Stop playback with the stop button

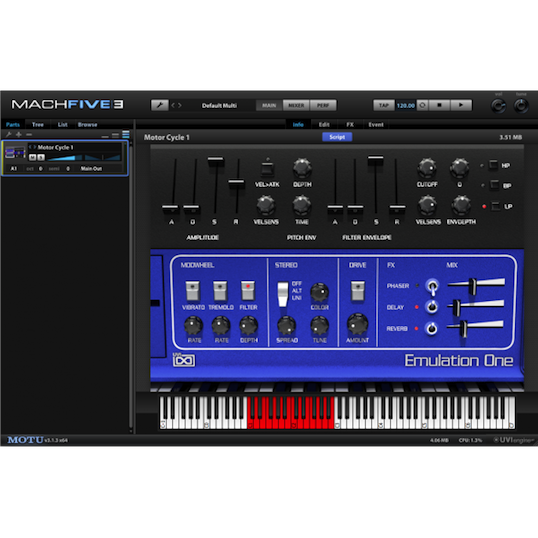pos(440,105)
